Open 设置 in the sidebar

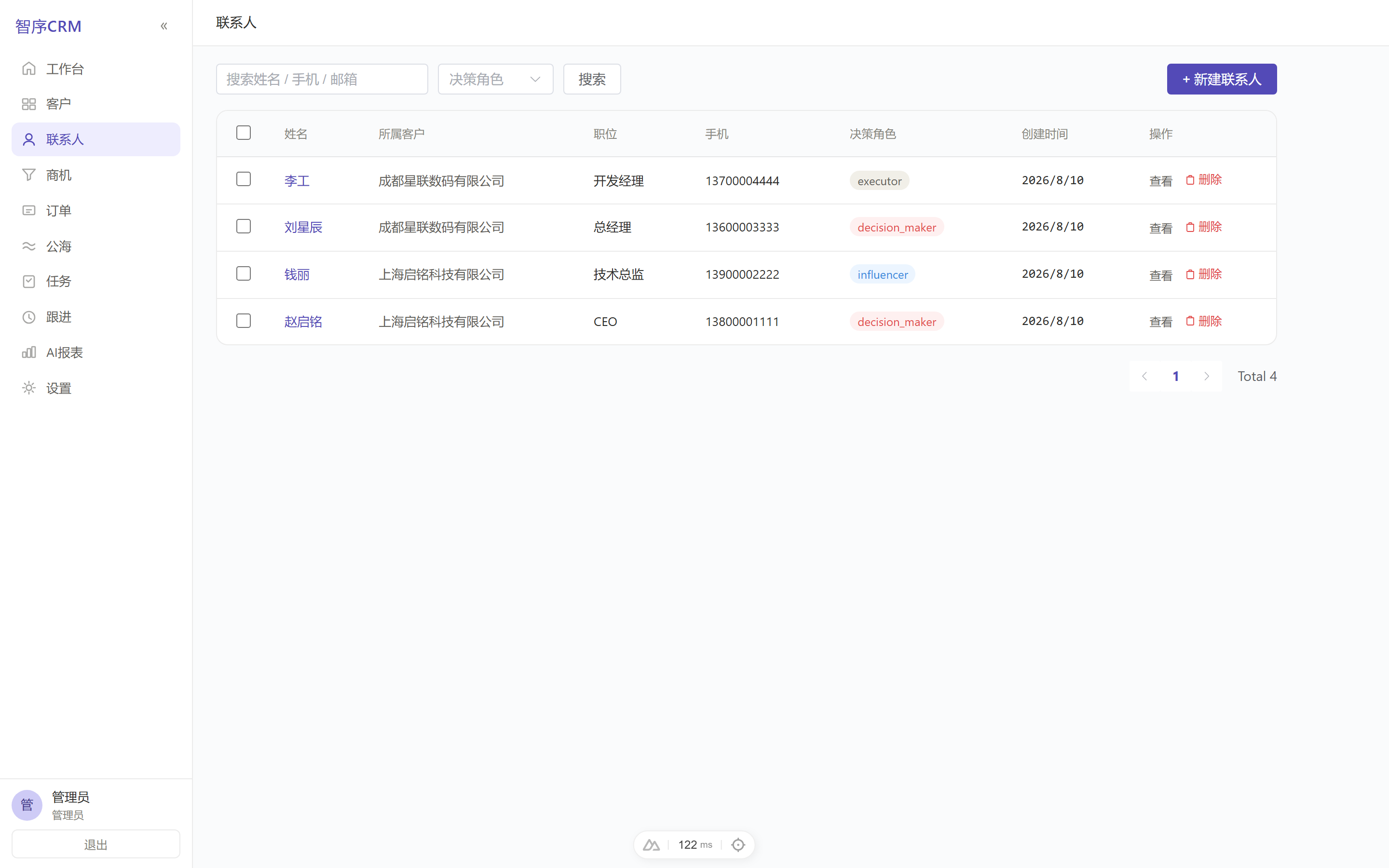click(x=96, y=388)
